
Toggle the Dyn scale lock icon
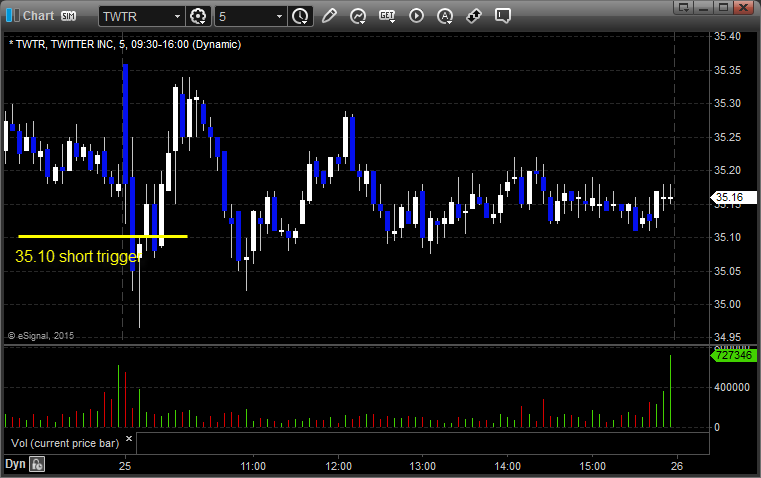(37, 464)
